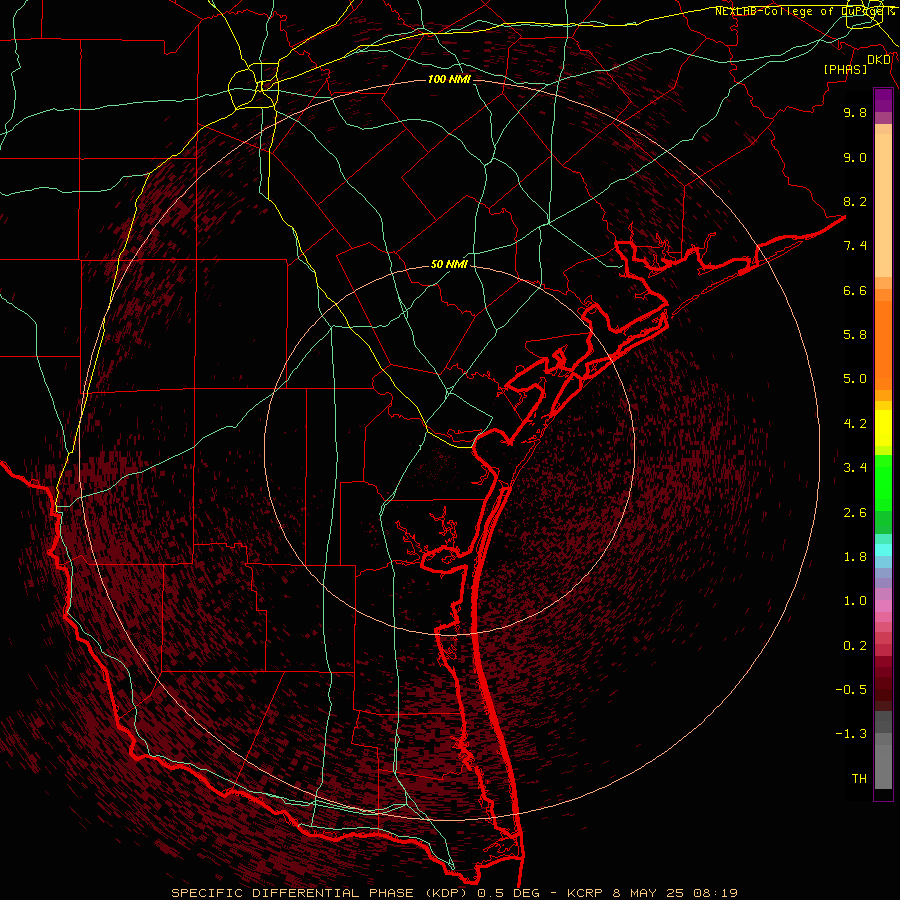
Task: Click the pink segment of the color scale
Action: pos(883,606)
